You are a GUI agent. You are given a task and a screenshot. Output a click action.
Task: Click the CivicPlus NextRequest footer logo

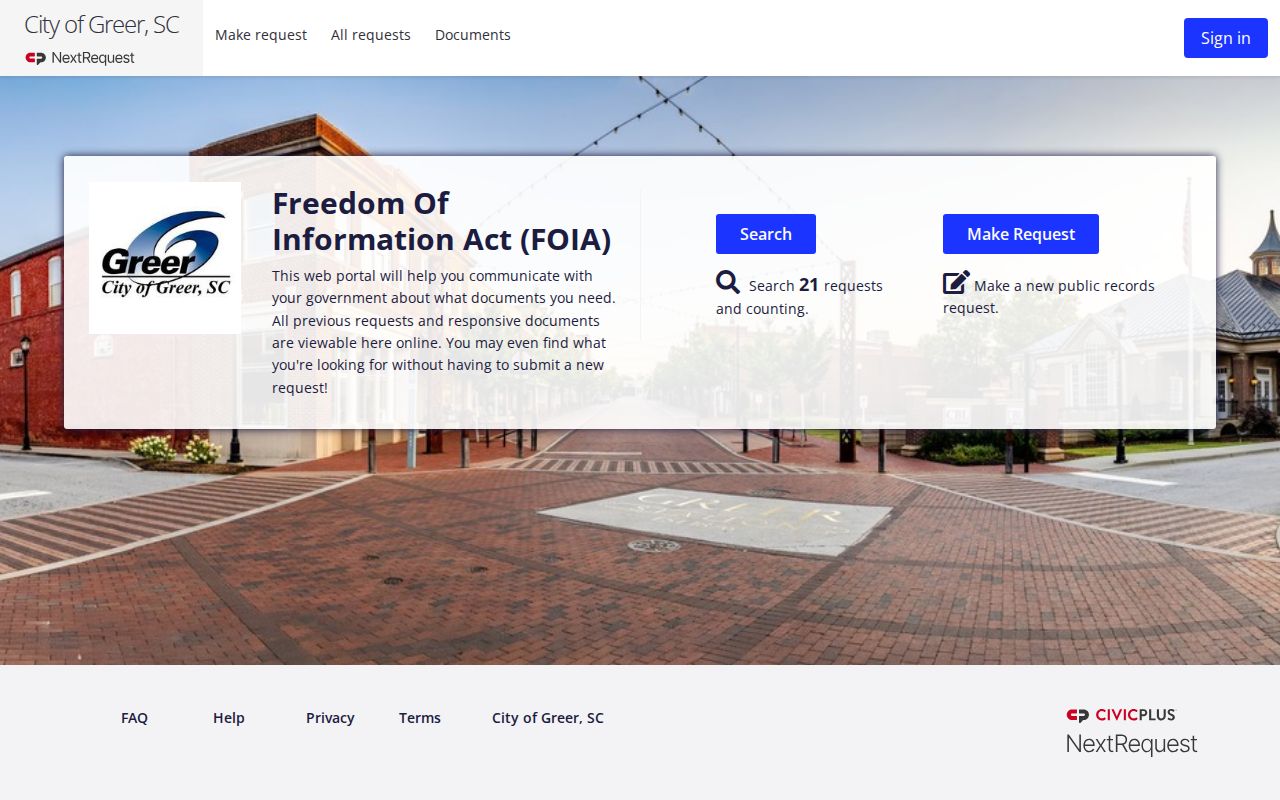(x=1131, y=731)
